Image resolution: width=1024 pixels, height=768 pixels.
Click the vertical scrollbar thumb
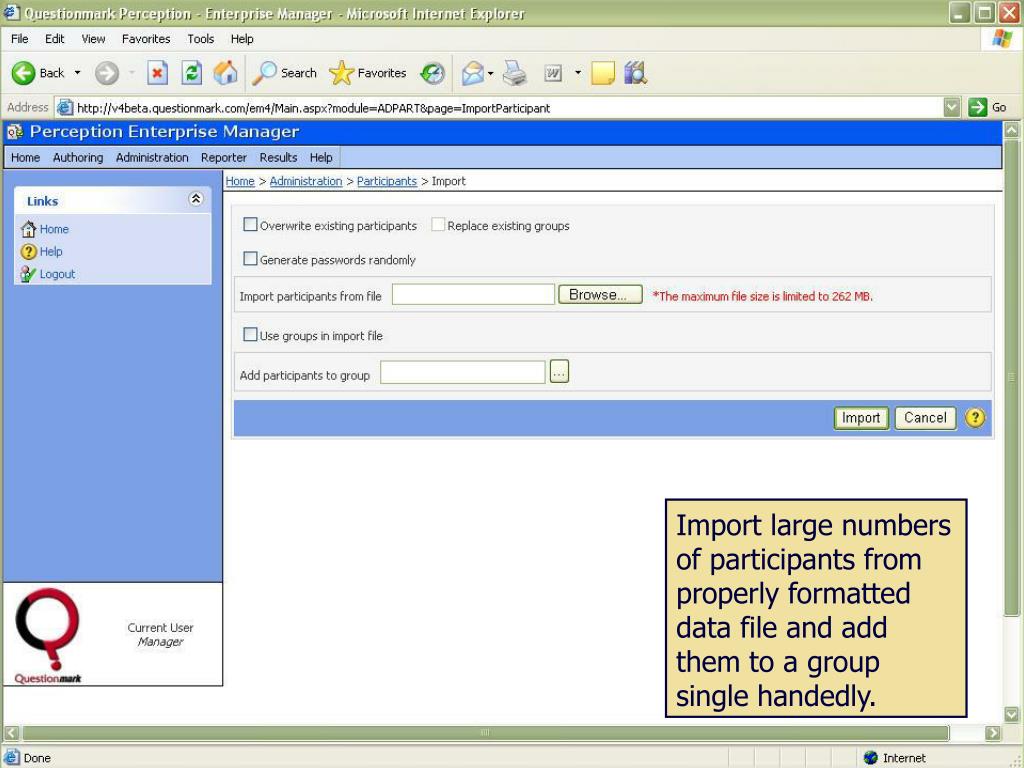click(1011, 377)
